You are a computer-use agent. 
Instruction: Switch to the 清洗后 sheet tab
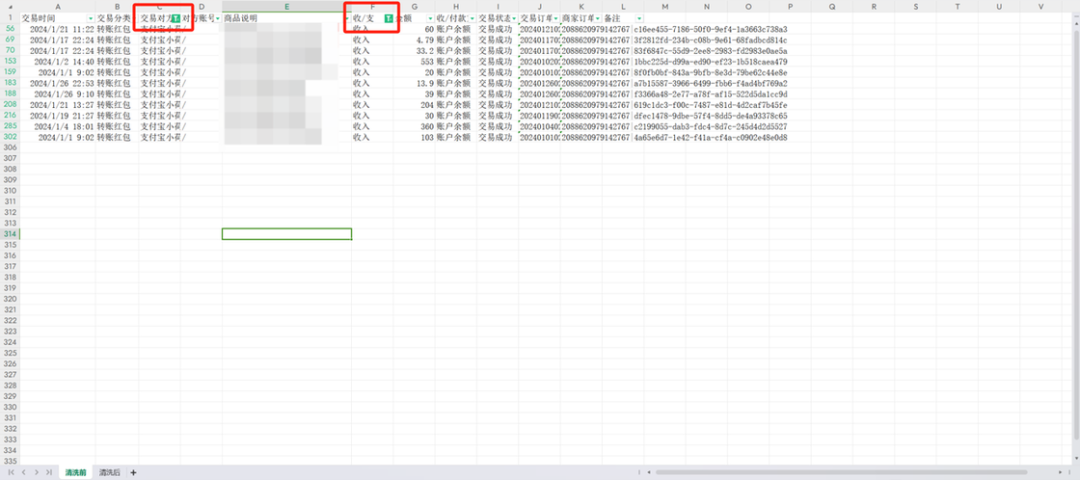click(109, 472)
